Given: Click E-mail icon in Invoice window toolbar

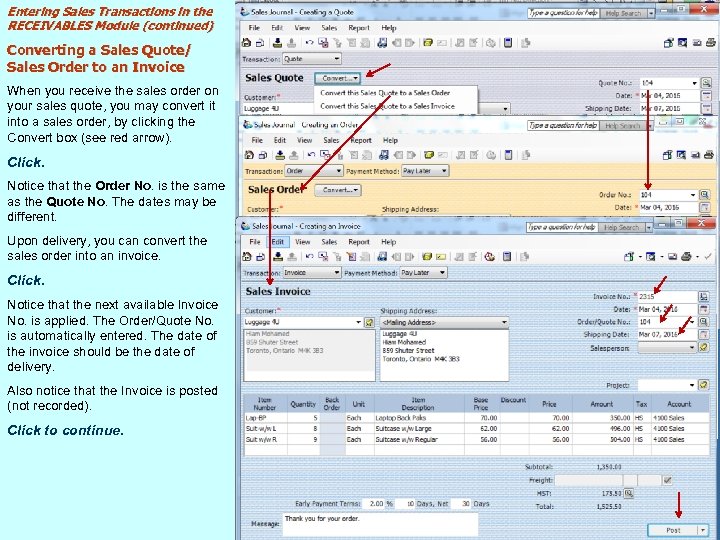Looking at the screenshot, I should click(x=672, y=257).
